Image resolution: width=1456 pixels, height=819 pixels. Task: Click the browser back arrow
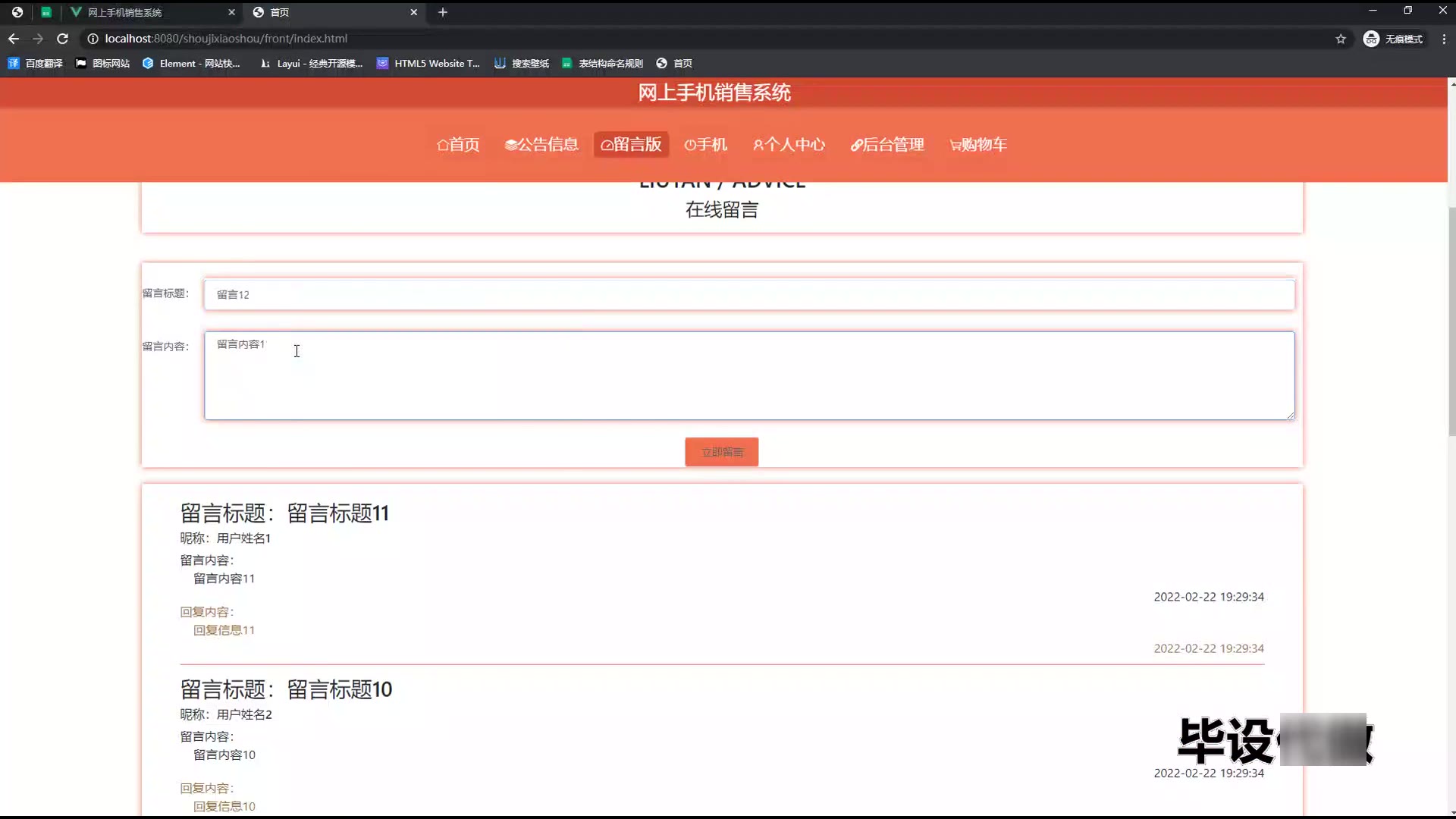tap(14, 39)
